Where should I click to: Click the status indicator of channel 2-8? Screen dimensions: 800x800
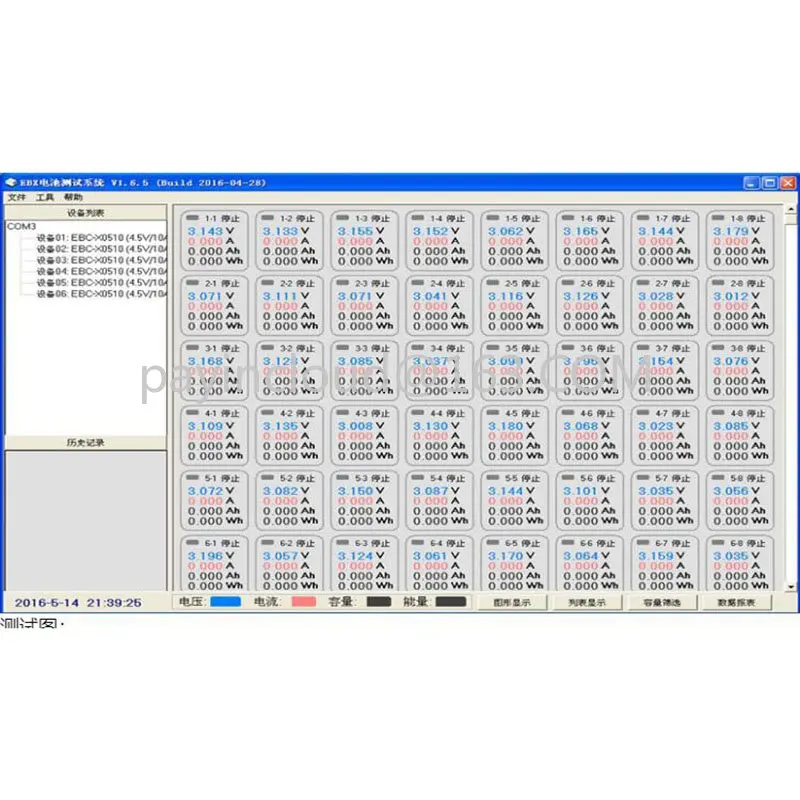coord(718,283)
